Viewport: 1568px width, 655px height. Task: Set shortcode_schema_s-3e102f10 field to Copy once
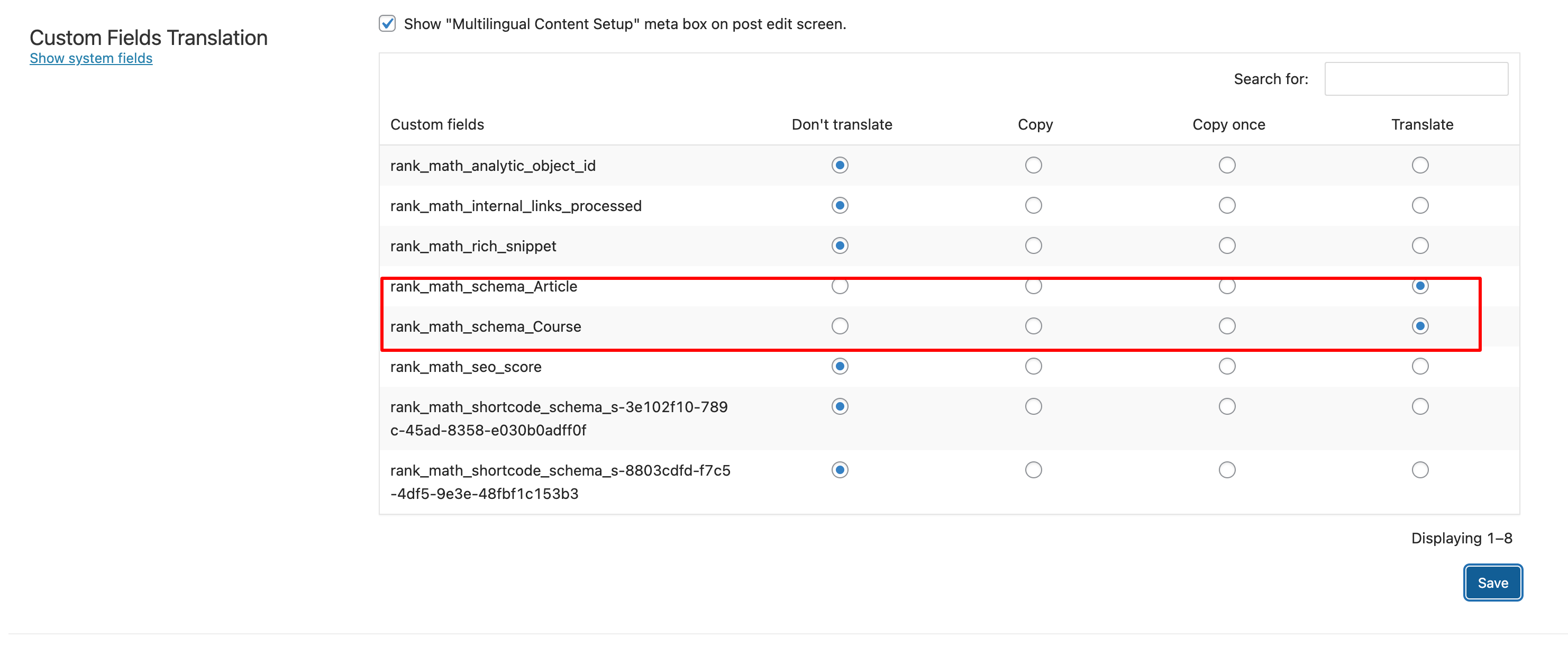tap(1227, 406)
